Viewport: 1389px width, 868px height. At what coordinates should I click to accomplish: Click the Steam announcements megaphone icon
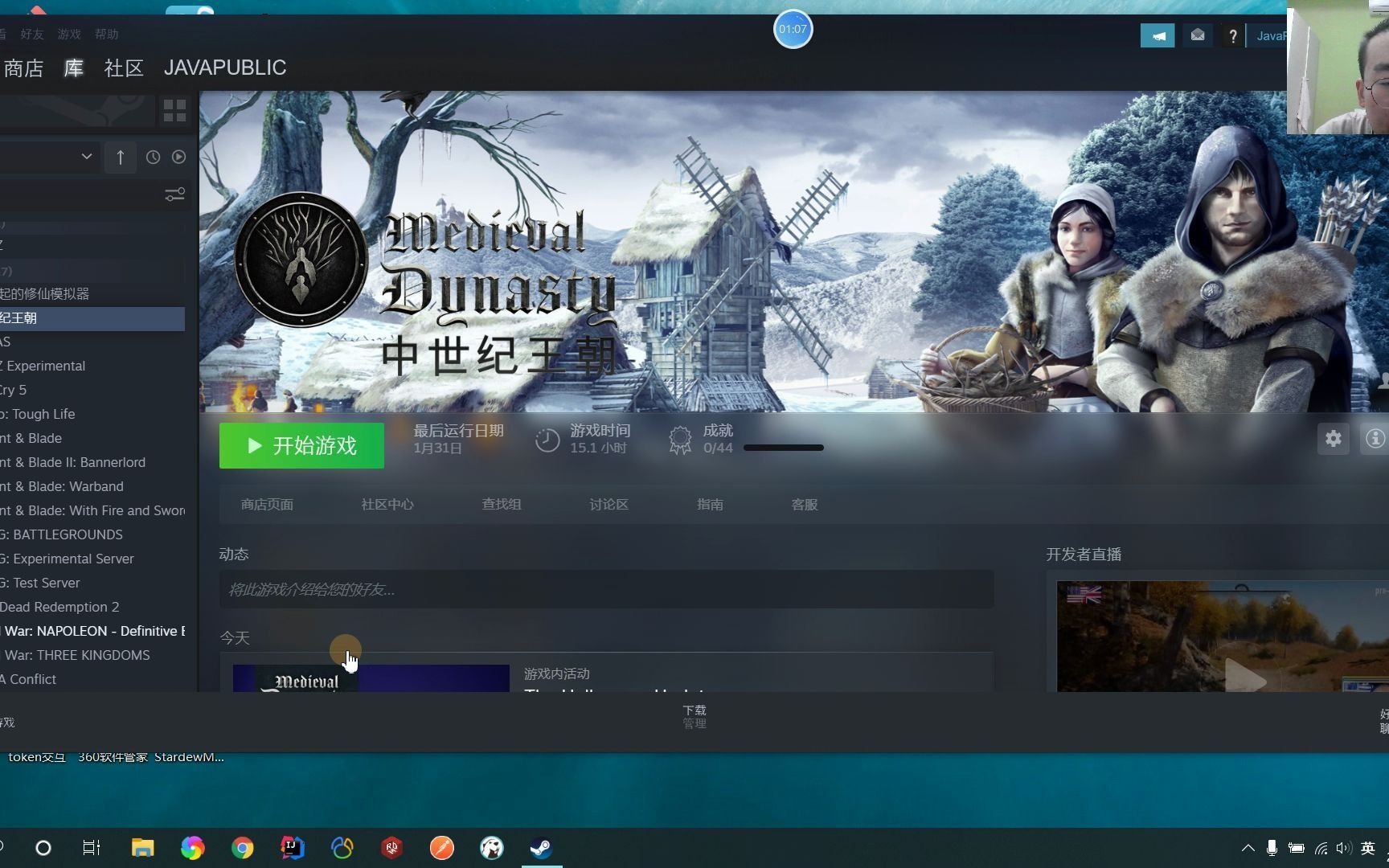pos(1157,35)
